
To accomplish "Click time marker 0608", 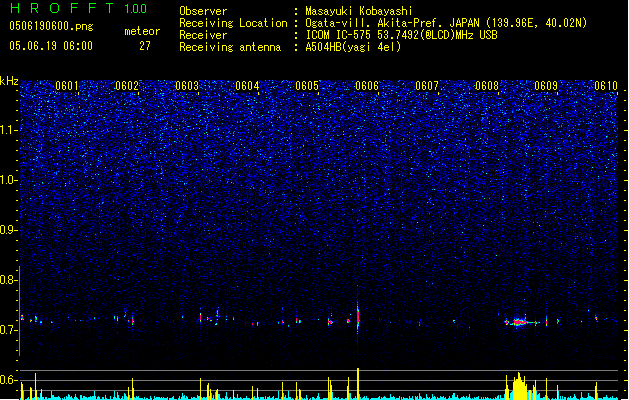I will point(487,86).
